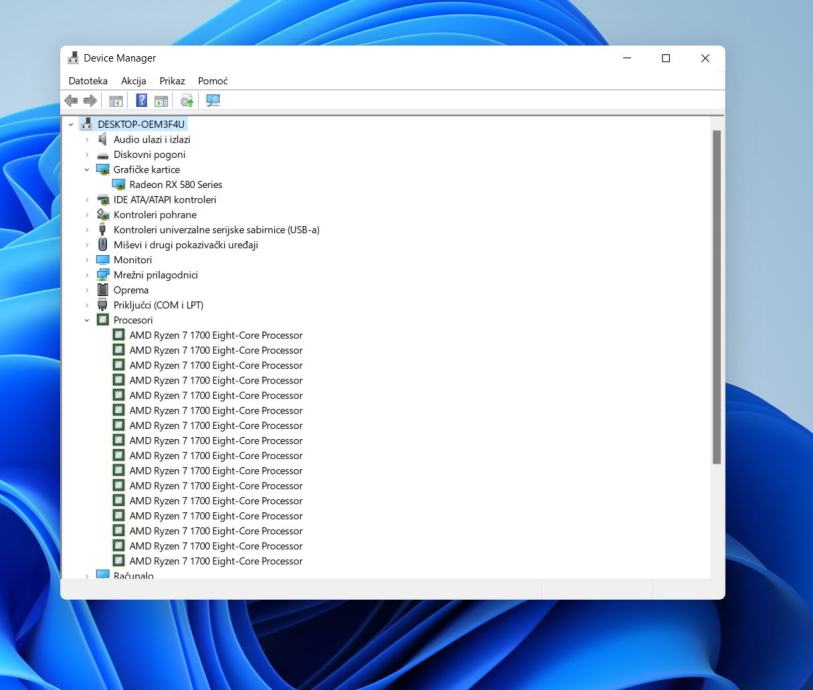813x690 pixels.
Task: Open Help via blue question mark icon
Action: (141, 100)
